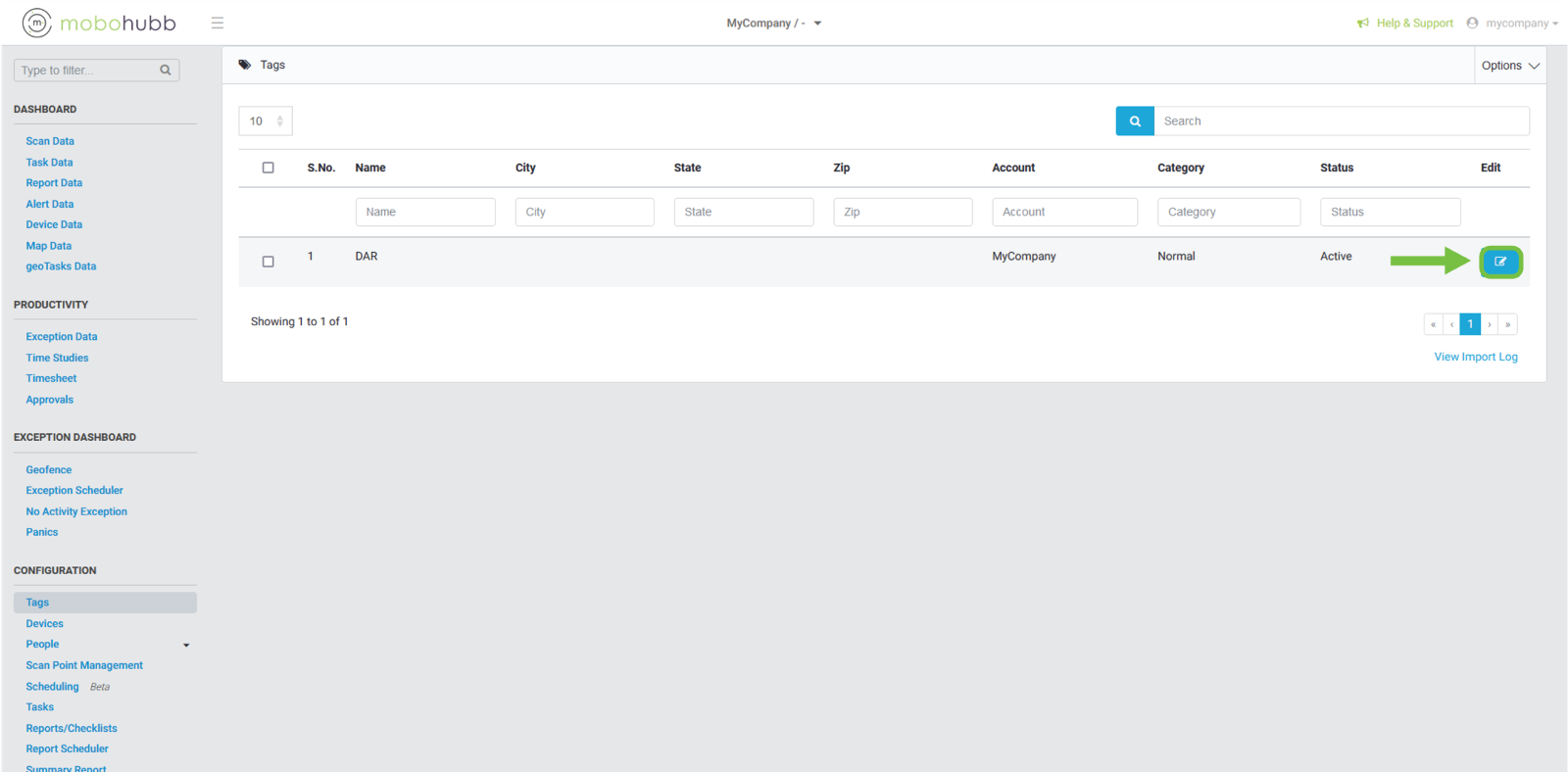Open Help & Support link
Viewport: 1568px width, 772px height.
click(1405, 23)
